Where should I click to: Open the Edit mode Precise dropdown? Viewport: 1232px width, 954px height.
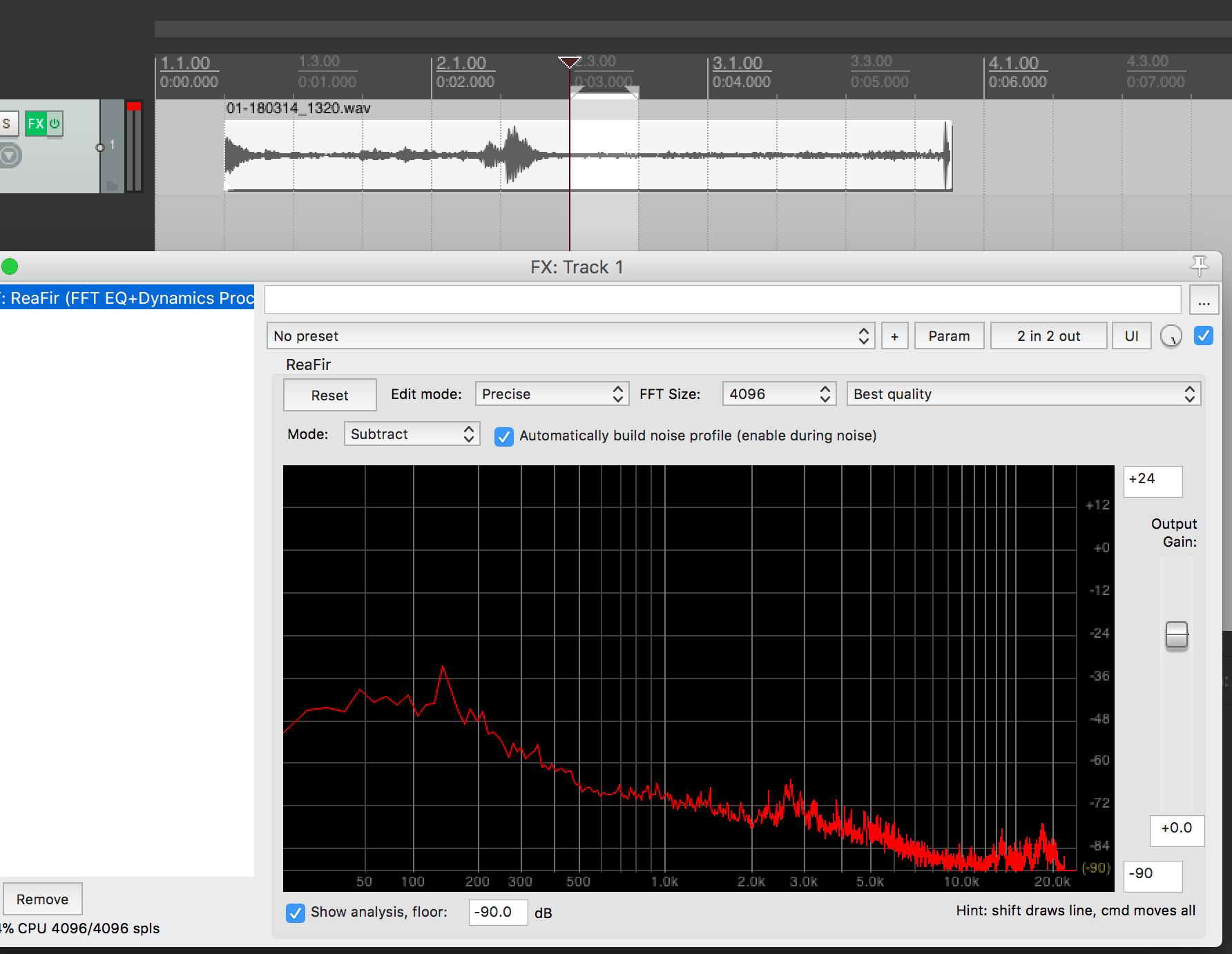(552, 394)
